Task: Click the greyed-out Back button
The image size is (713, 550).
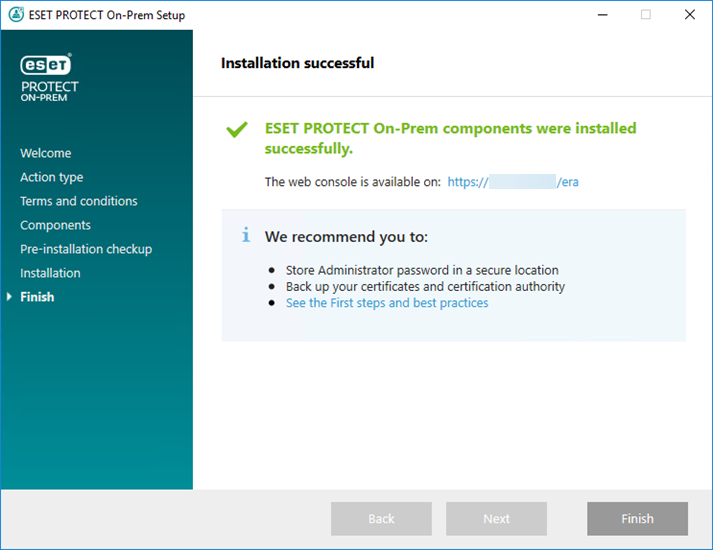Action: pyautogui.click(x=381, y=519)
